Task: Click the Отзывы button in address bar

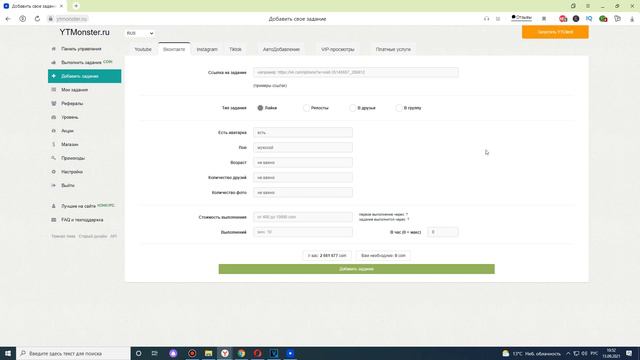Action: 522,18
